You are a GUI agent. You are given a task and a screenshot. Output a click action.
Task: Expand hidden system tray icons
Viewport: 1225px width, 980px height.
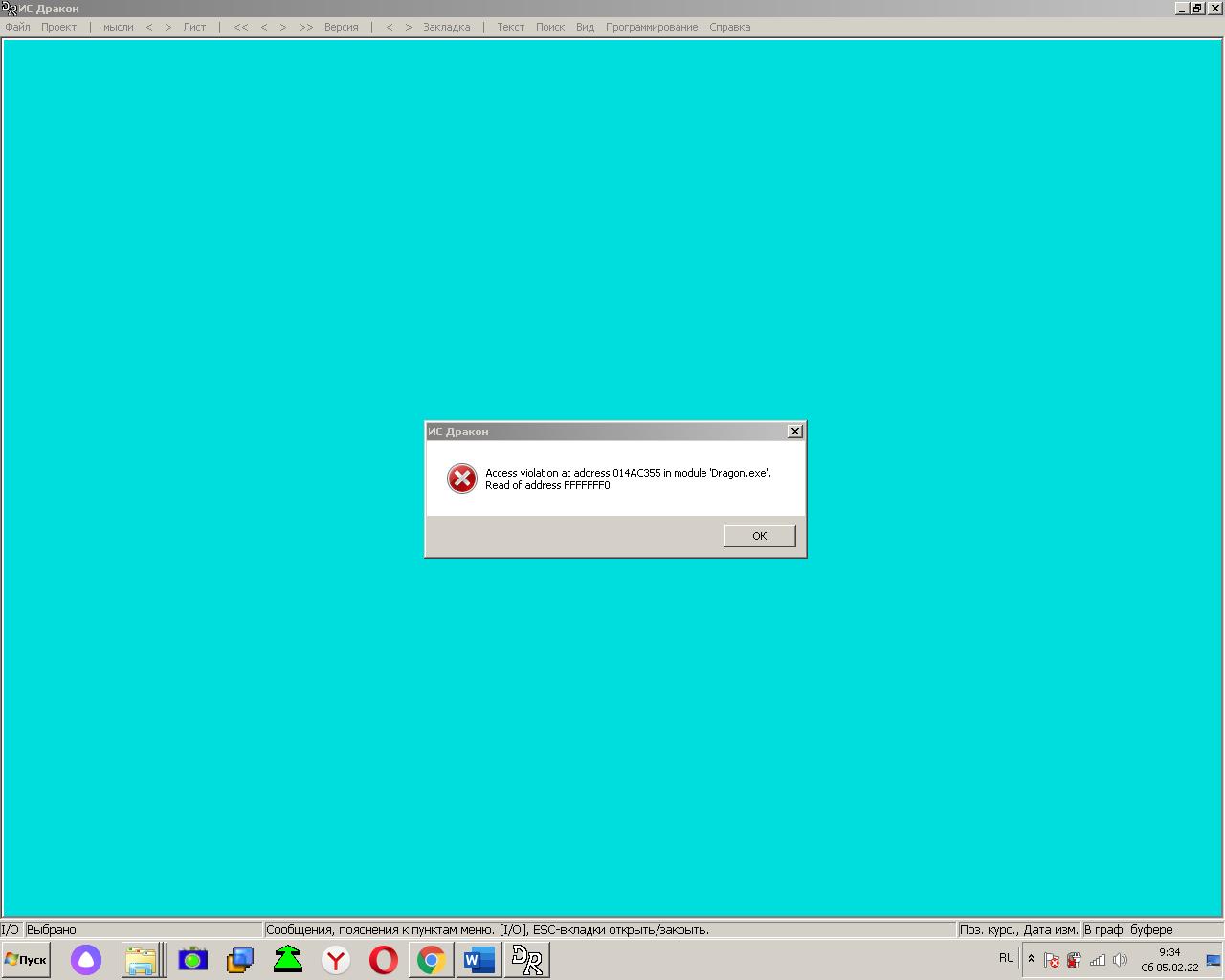pyautogui.click(x=1031, y=959)
